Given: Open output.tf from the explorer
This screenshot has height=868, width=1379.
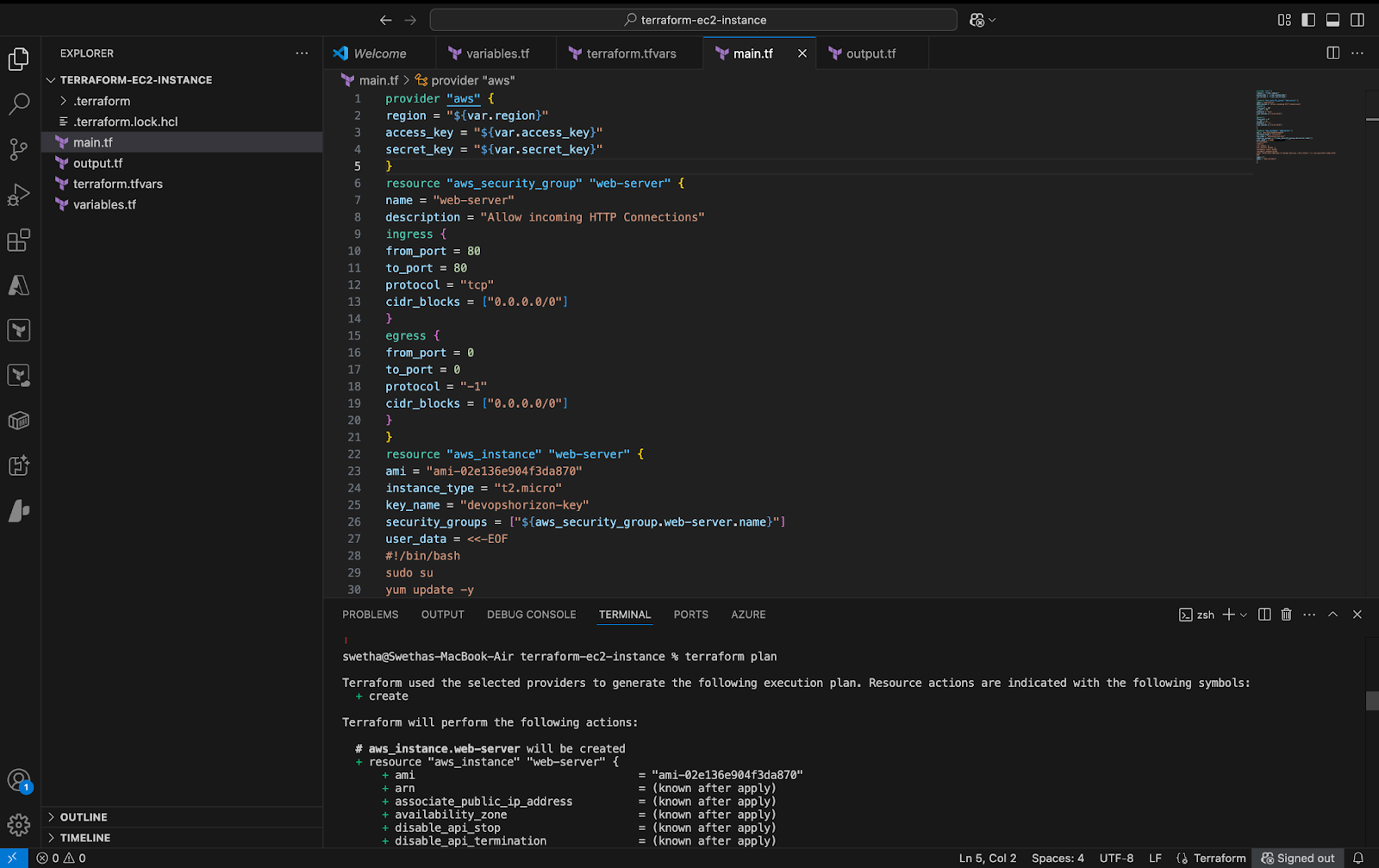Looking at the screenshot, I should click(182, 163).
